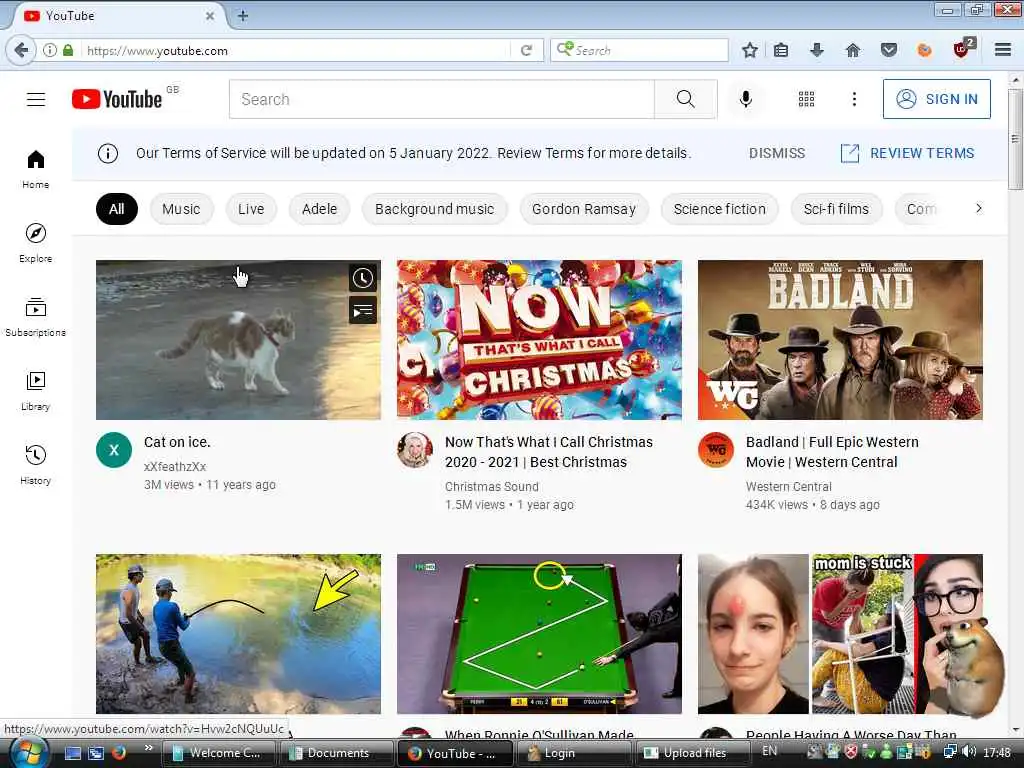This screenshot has width=1024, height=768.
Task: Click Watch Later clock on cat thumbnail
Action: click(x=363, y=278)
